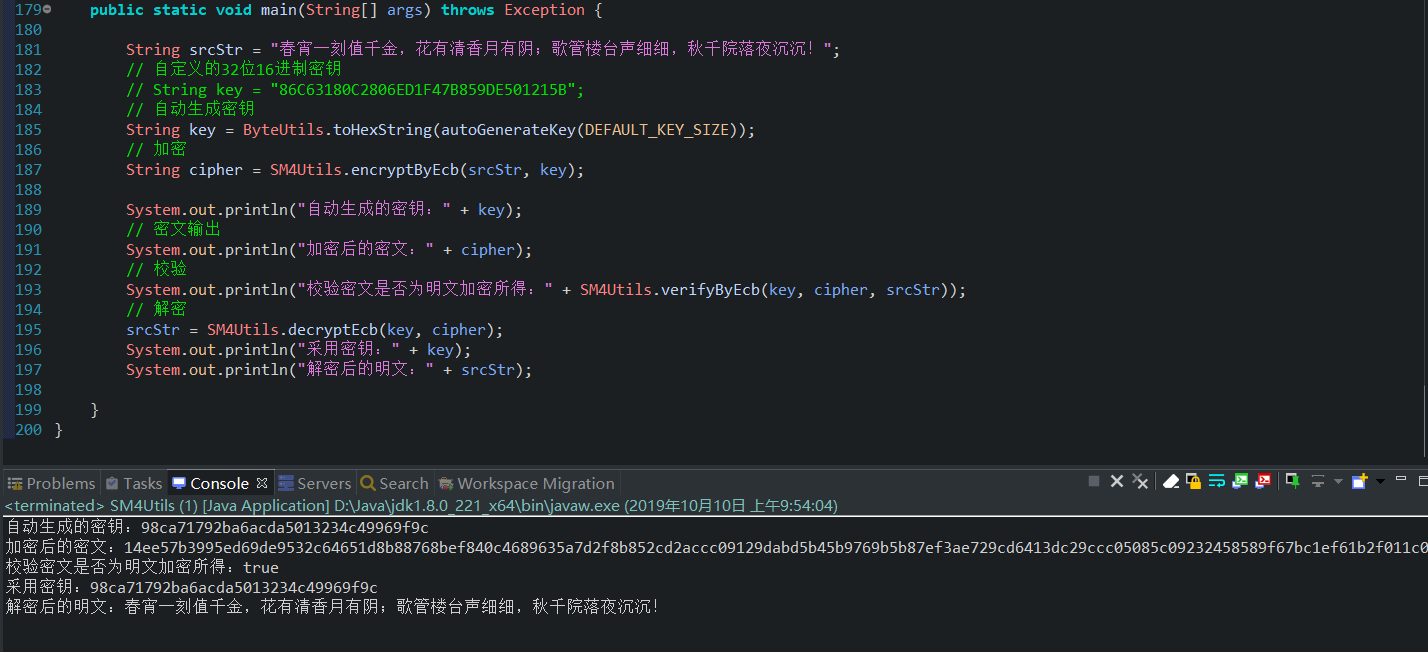1428x652 pixels.
Task: Open the dropdown arrow beside Open Console
Action: pos(1381,481)
